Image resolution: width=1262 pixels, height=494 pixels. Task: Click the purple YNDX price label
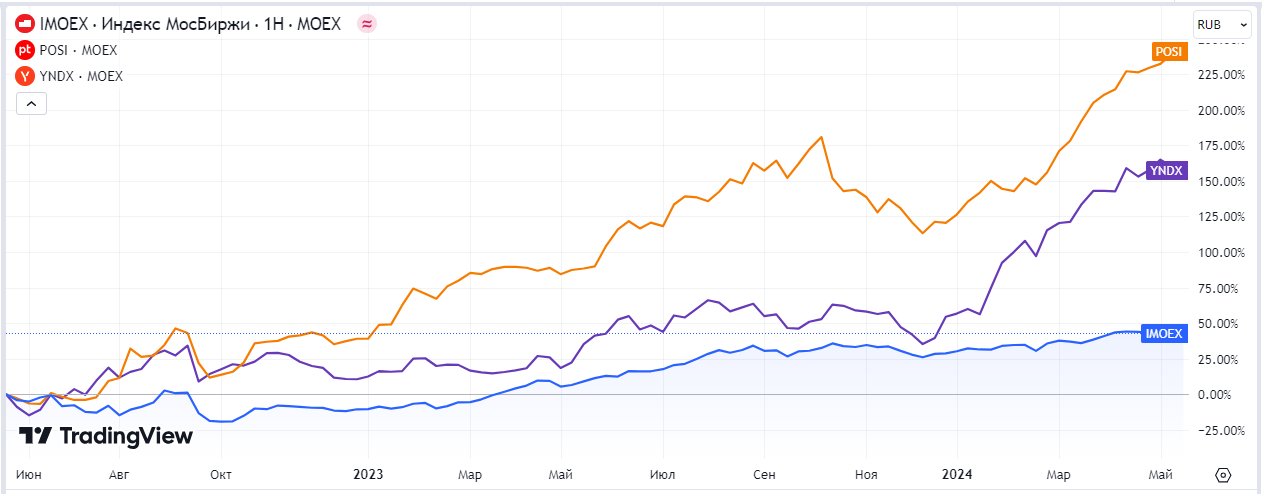click(x=1168, y=171)
